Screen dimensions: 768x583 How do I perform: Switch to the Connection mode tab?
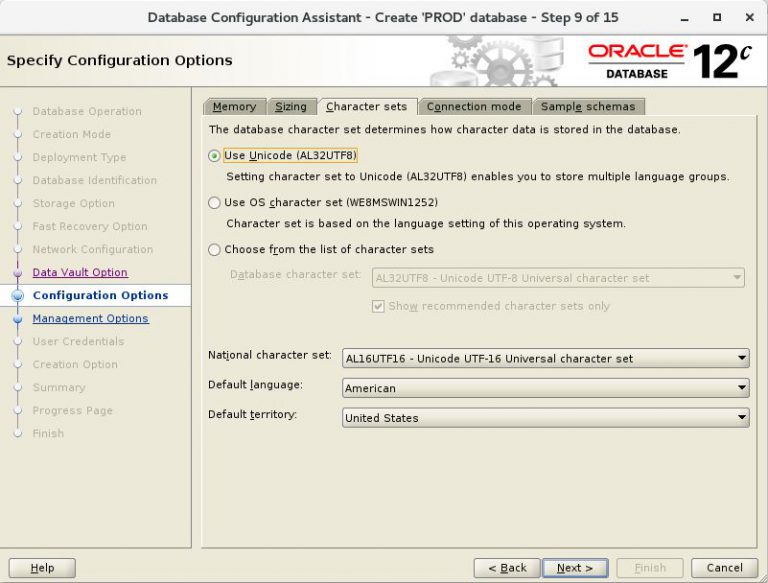click(x=473, y=106)
